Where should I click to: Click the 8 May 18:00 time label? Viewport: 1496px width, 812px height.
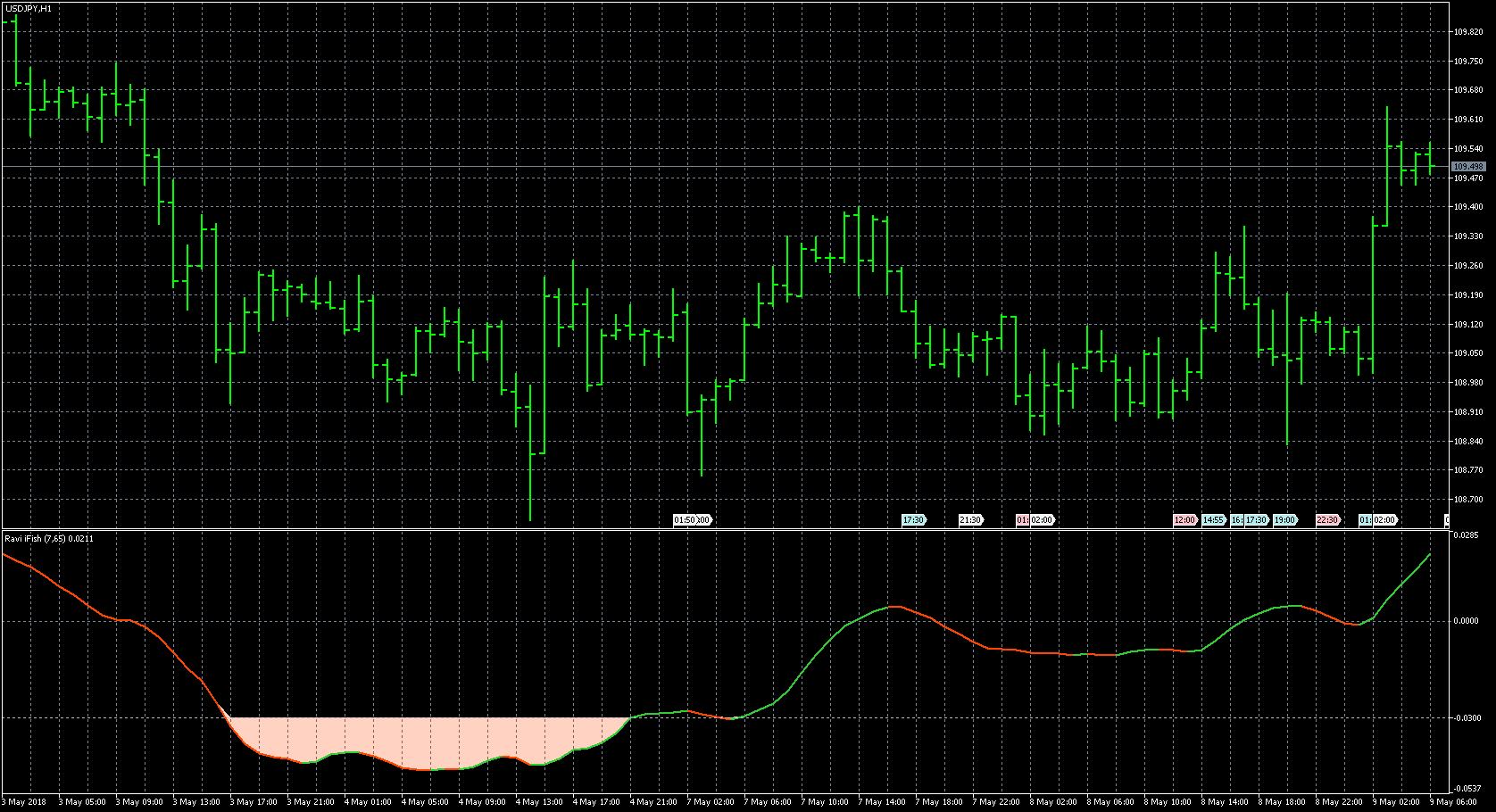point(1284,802)
